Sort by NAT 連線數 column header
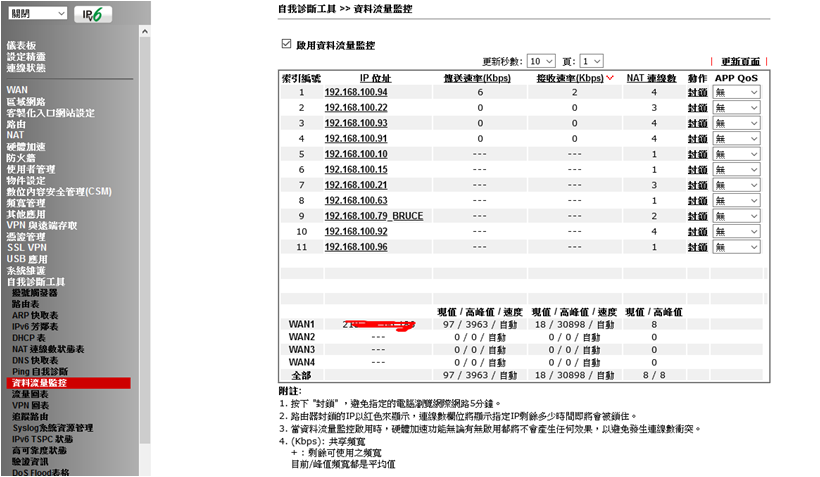Viewport: 820px width, 477px height. (648, 77)
